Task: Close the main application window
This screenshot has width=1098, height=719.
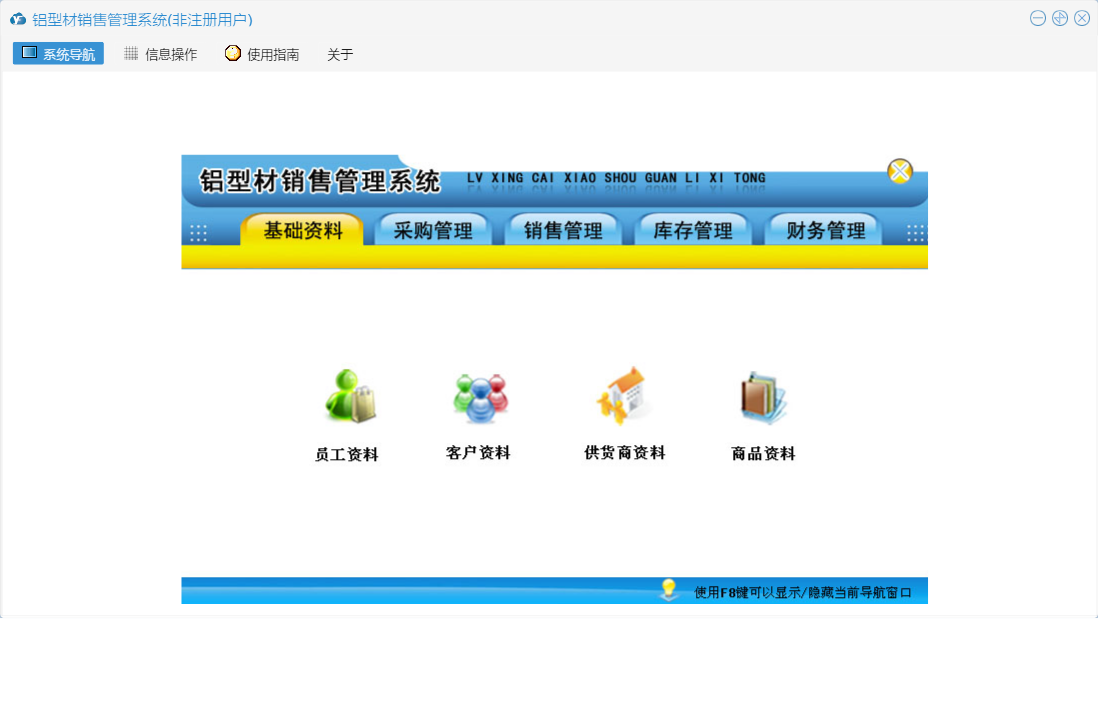Action: coord(1082,18)
